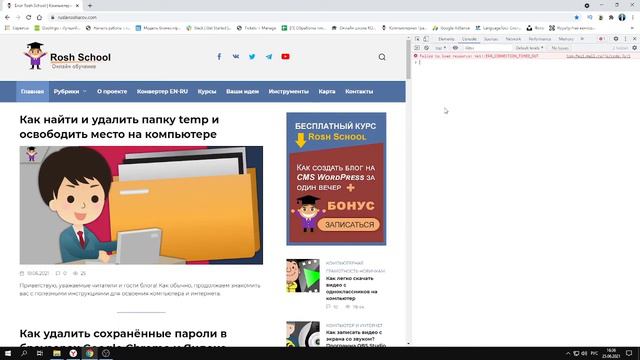Image resolution: width=640 pixels, height=360 pixels.
Task: Click the error source file link
Action: point(598,56)
